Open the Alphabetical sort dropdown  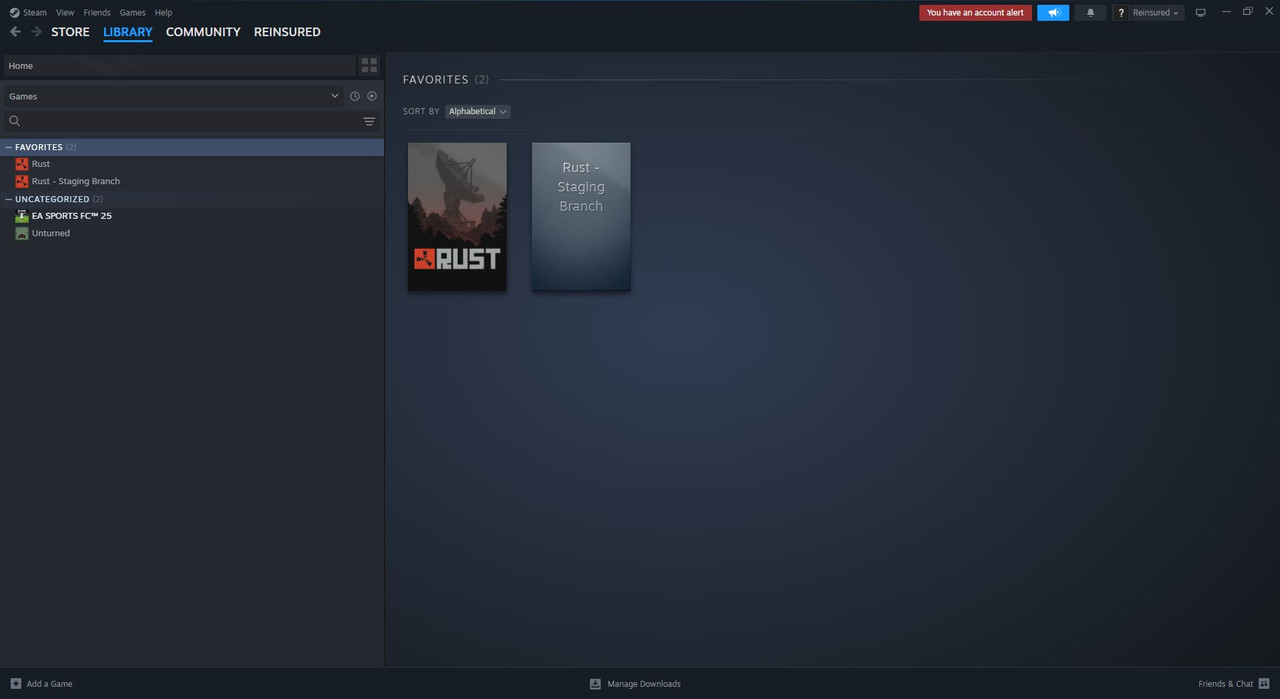[x=477, y=111]
